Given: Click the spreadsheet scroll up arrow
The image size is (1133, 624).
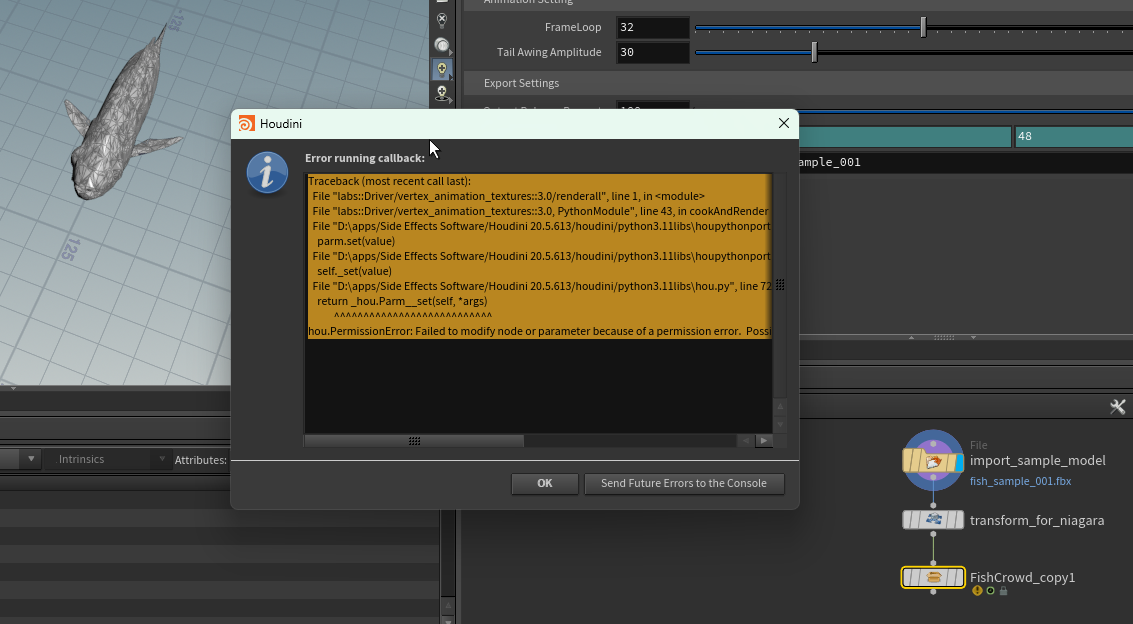Looking at the screenshot, I should tap(448, 605).
